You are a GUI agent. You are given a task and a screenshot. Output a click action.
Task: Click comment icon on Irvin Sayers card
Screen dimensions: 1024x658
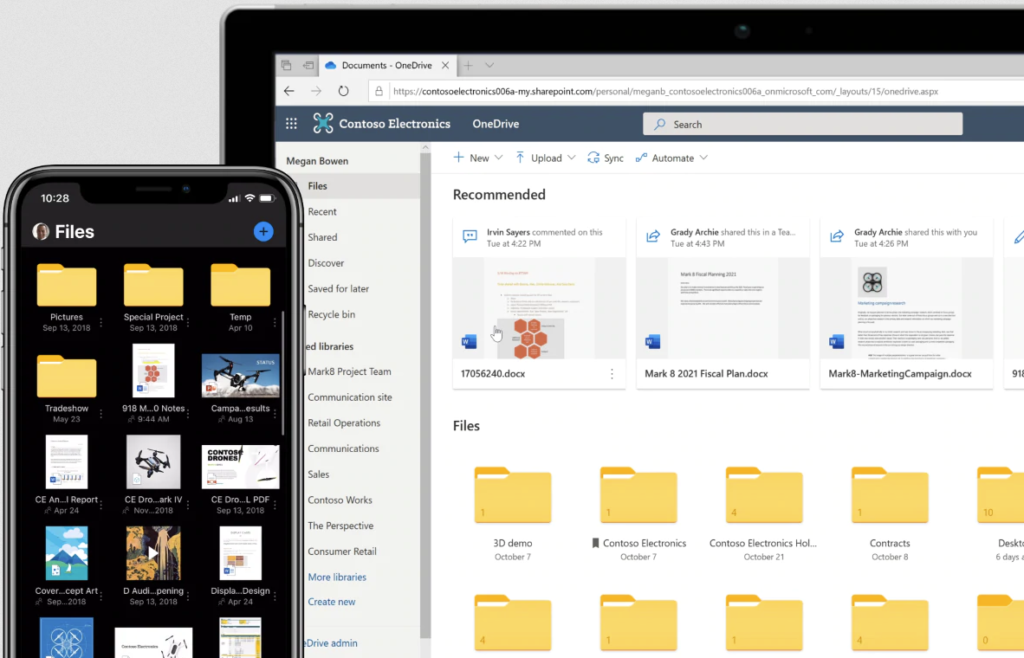click(470, 236)
